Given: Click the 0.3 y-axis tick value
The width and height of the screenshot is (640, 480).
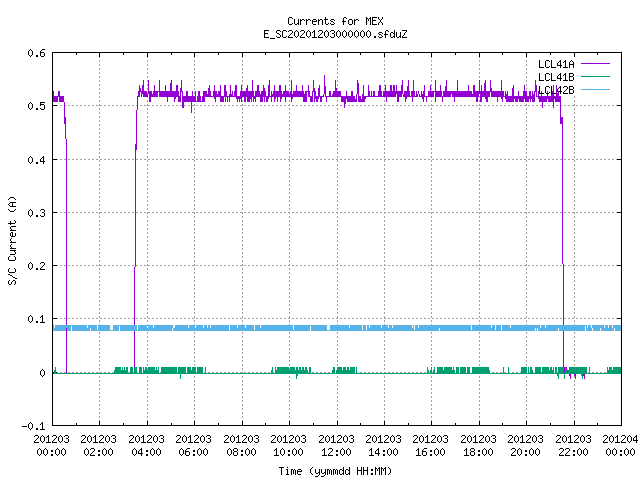Looking at the screenshot, I should tap(36, 213).
